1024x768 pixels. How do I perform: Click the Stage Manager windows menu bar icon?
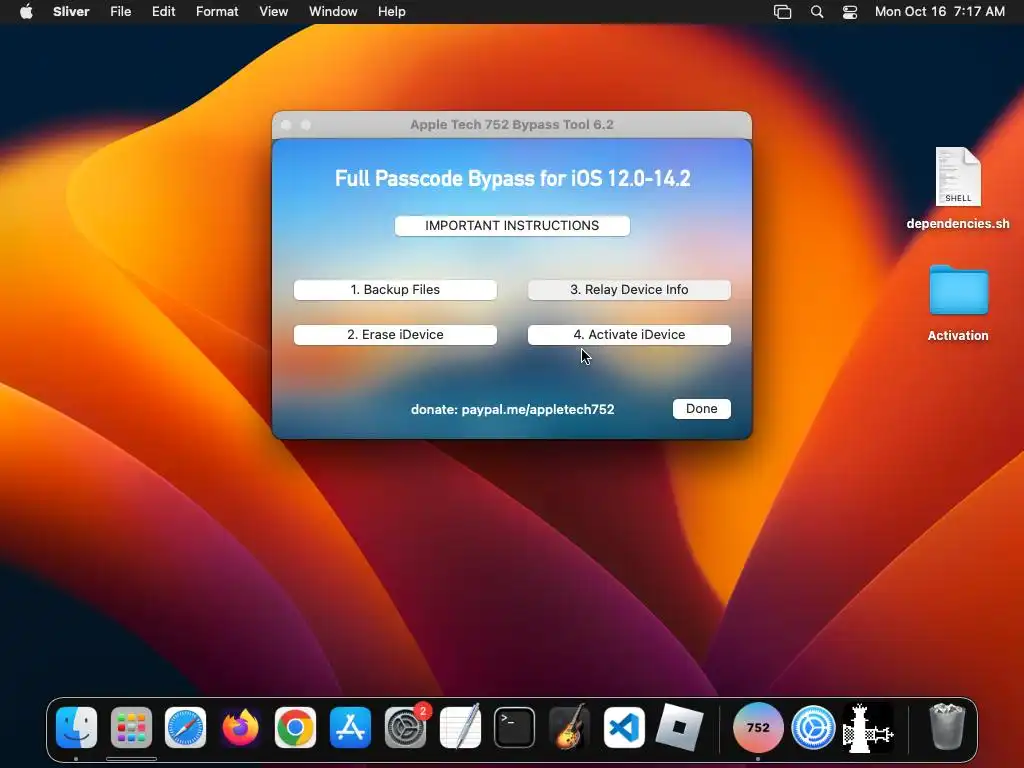click(782, 12)
